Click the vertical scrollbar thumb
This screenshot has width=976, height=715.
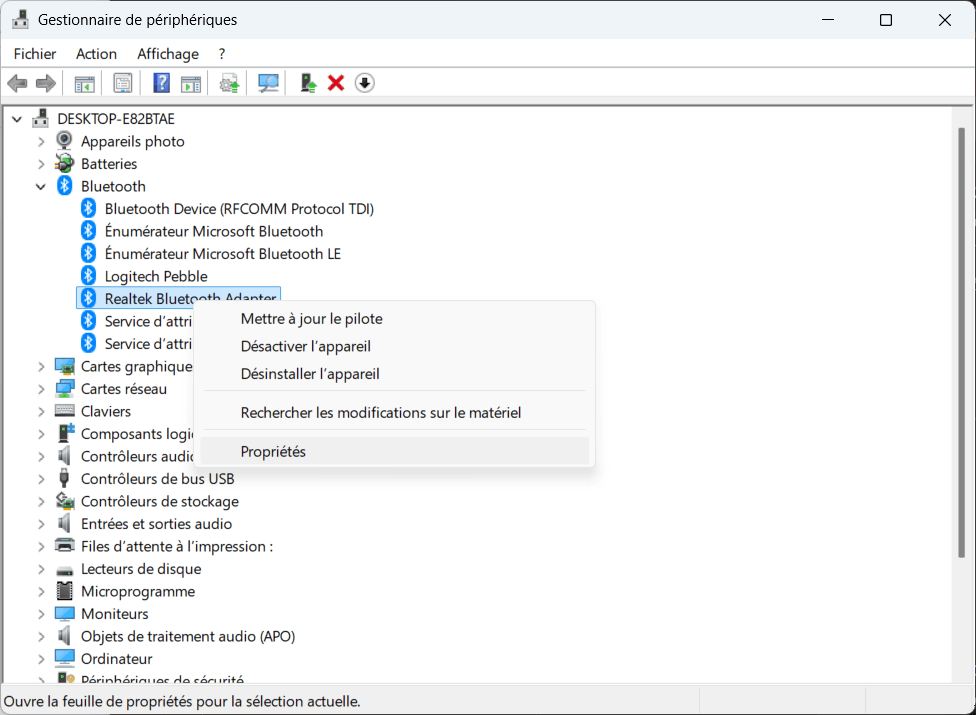[x=962, y=342]
